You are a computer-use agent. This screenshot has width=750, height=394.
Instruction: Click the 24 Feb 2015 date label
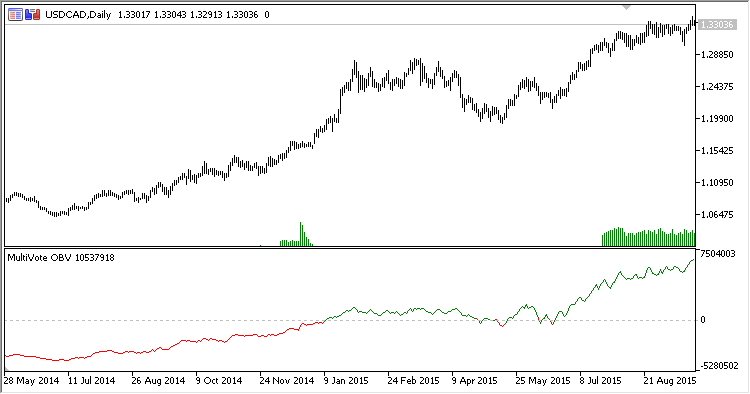click(x=413, y=381)
